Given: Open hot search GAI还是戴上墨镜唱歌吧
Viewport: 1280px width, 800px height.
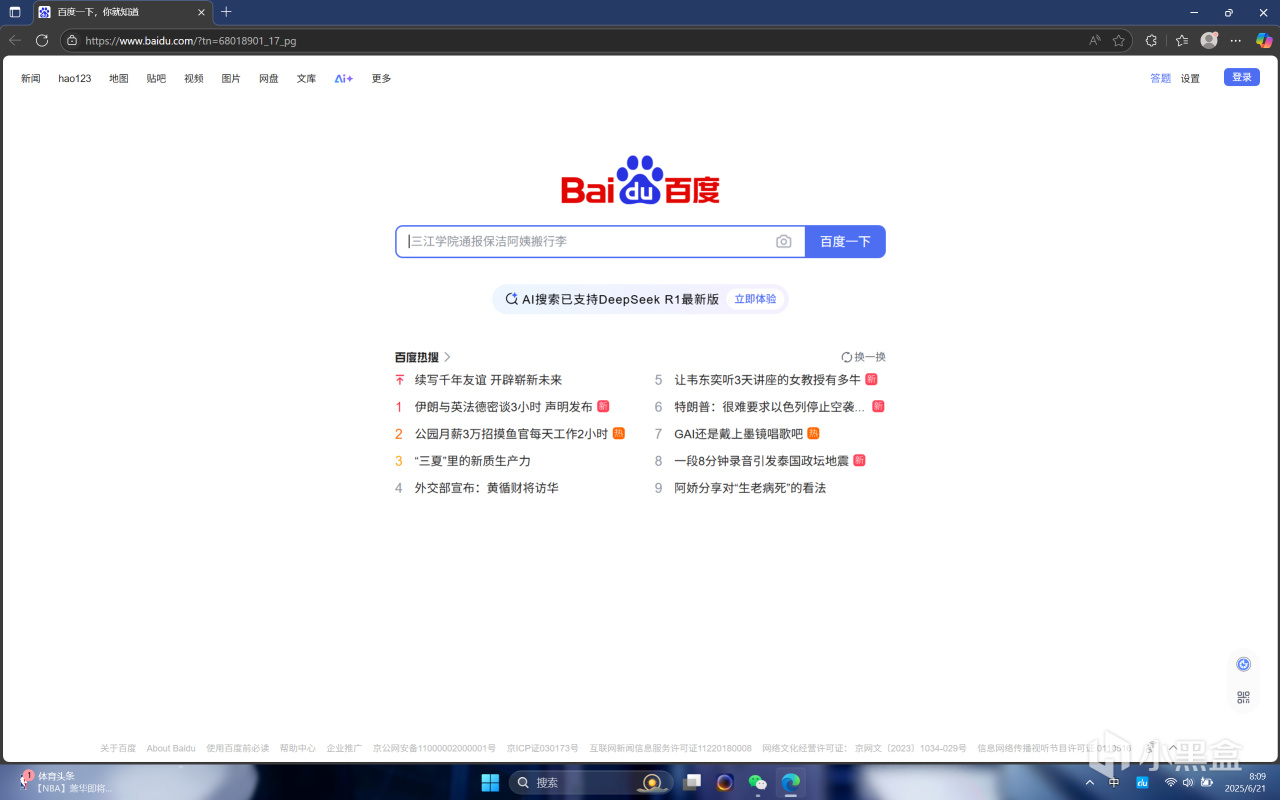Looking at the screenshot, I should [738, 434].
